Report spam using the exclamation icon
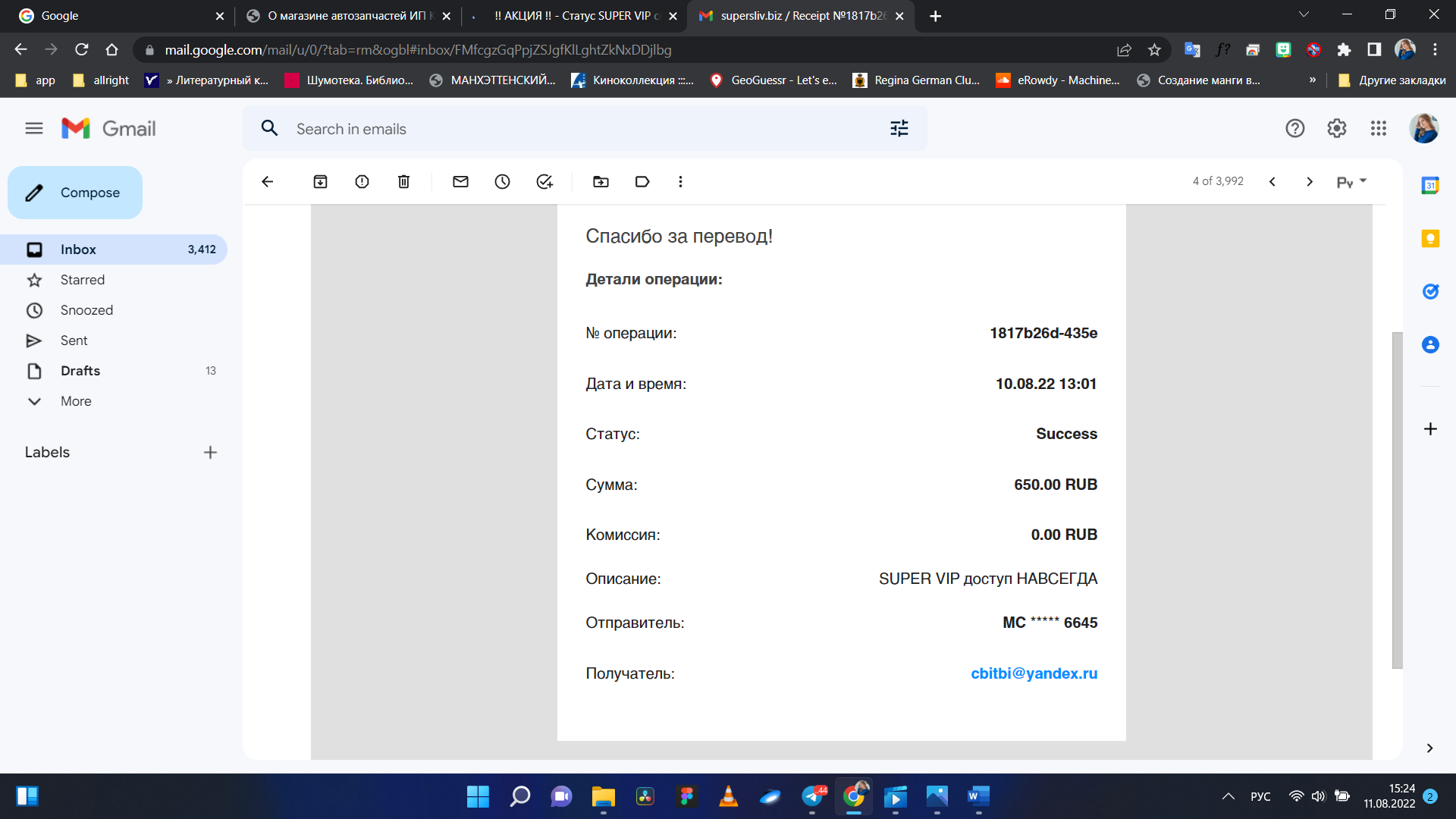Viewport: 1456px width, 819px height. point(362,181)
